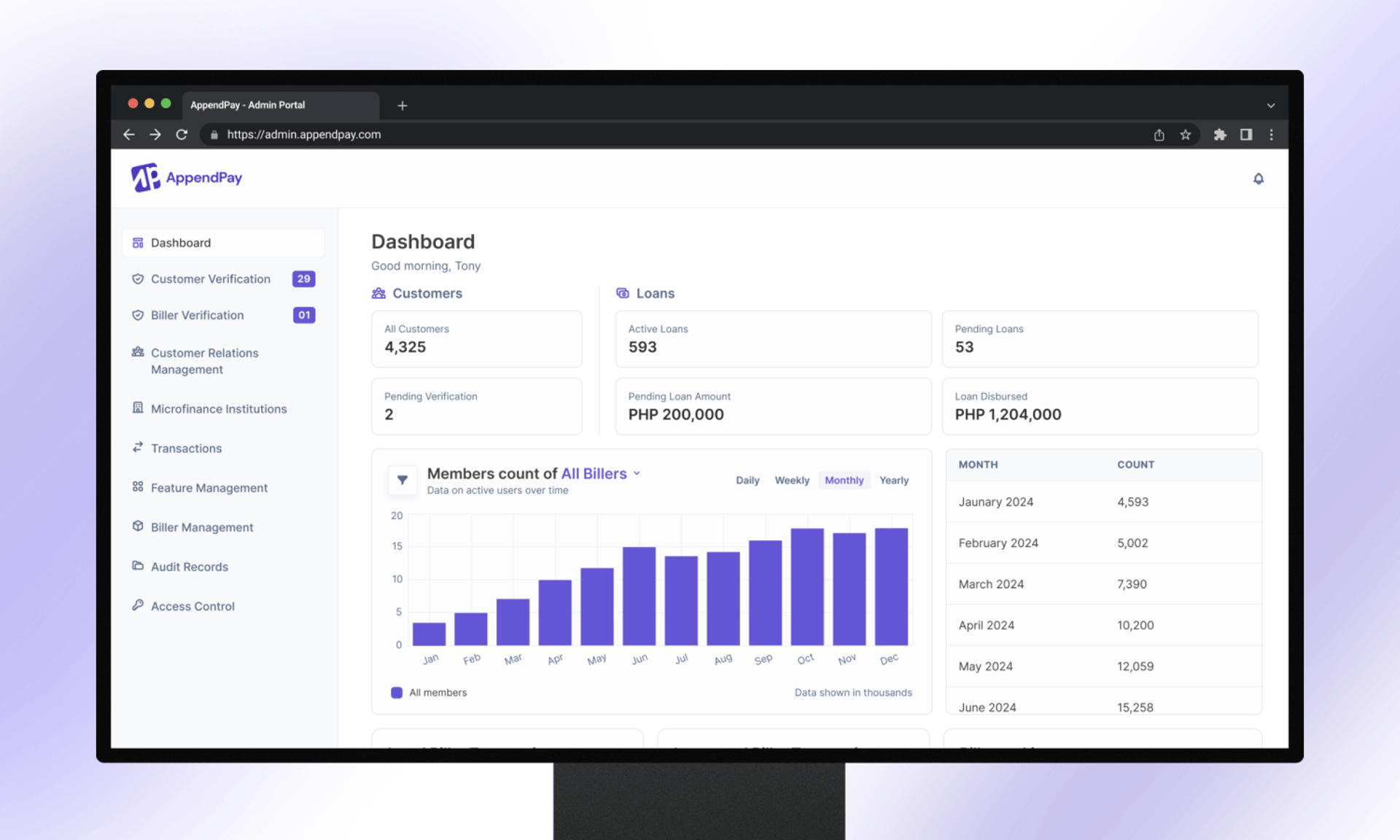1400x840 pixels.
Task: Click the 01 badge on Biller Verification
Action: (304, 315)
